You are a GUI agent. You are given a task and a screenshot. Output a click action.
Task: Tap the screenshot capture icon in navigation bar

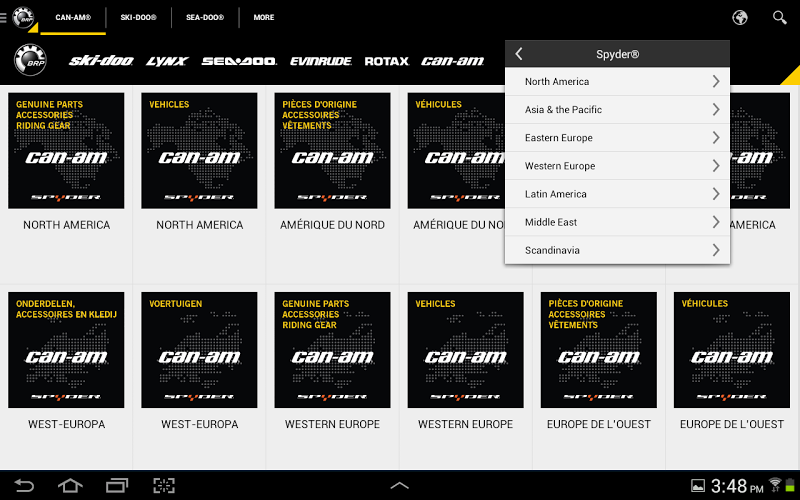tap(164, 485)
